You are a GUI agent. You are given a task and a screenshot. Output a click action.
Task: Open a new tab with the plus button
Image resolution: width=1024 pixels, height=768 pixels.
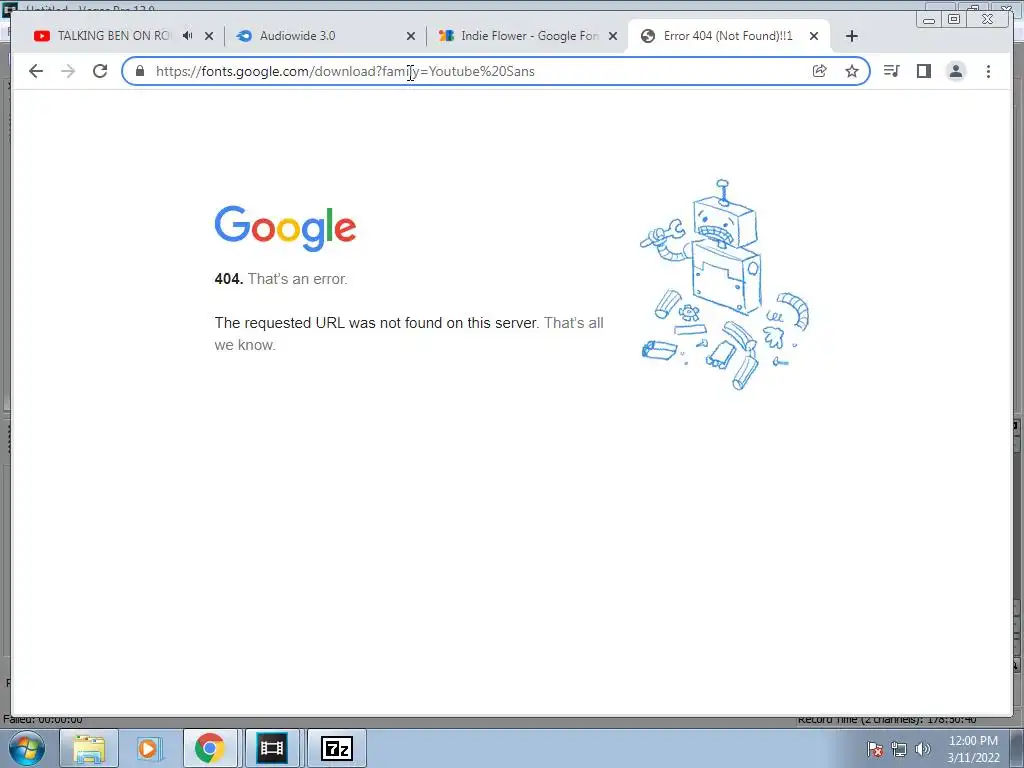click(x=852, y=36)
